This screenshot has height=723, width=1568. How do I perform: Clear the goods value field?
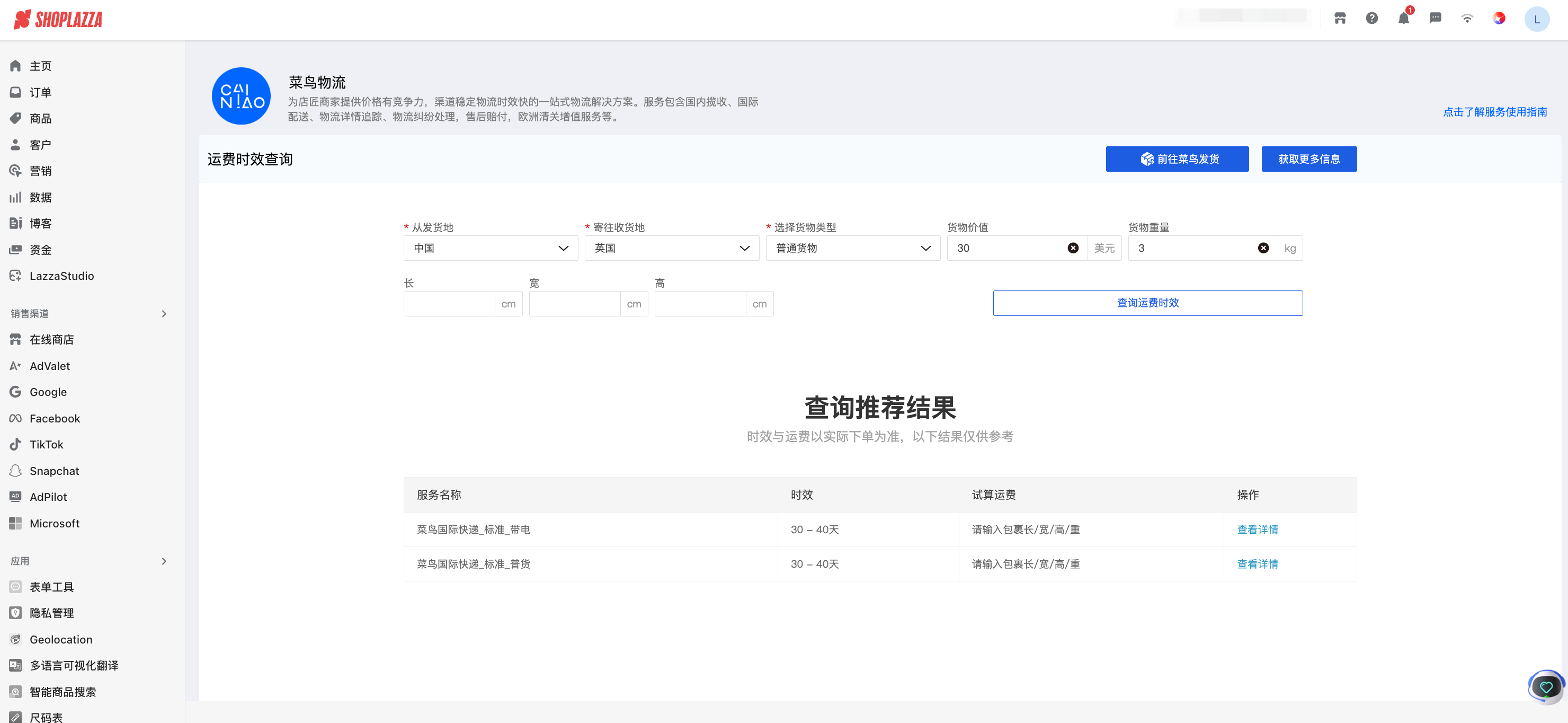(1073, 248)
